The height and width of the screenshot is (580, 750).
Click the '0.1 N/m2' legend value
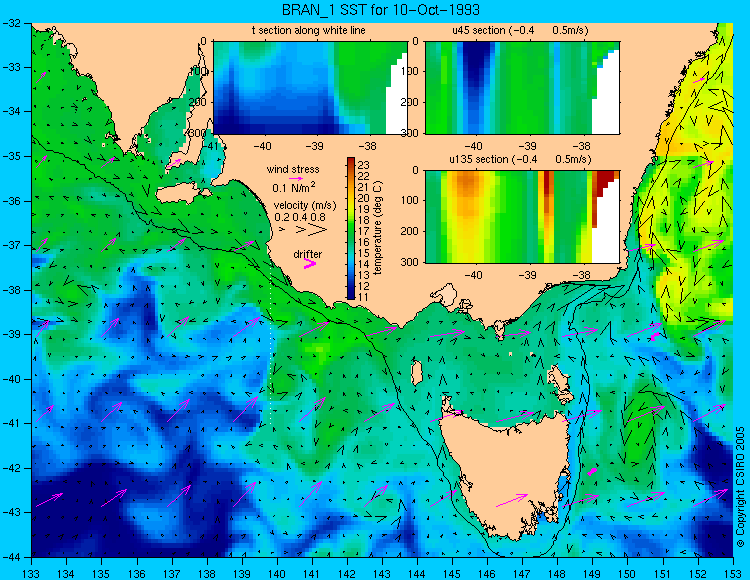click(x=294, y=187)
